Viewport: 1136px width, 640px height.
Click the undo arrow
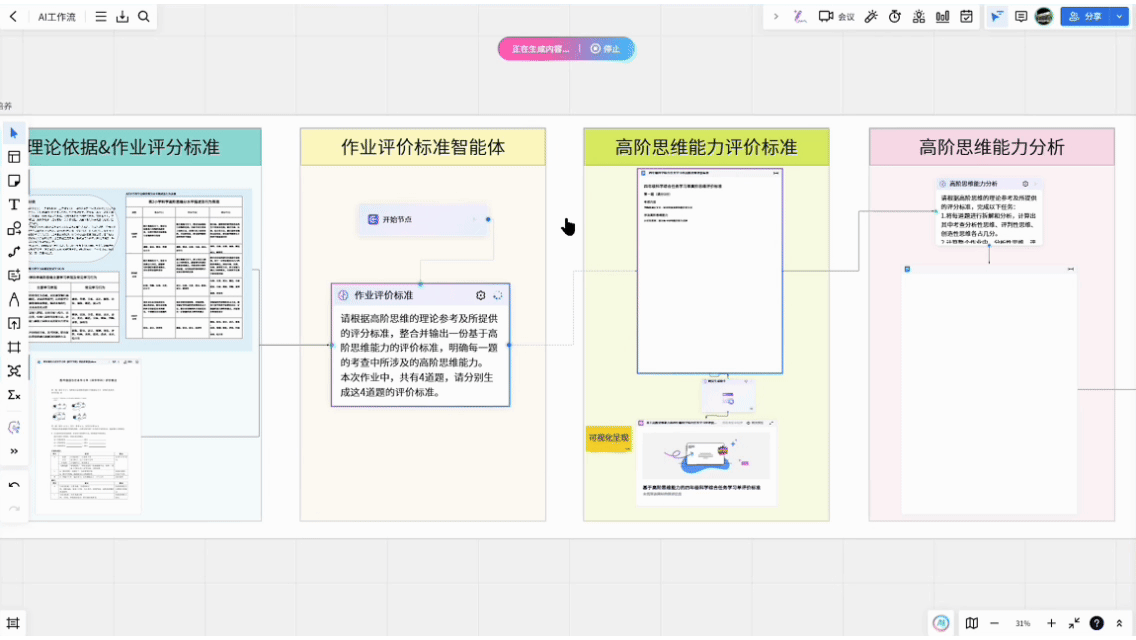pyautogui.click(x=14, y=485)
